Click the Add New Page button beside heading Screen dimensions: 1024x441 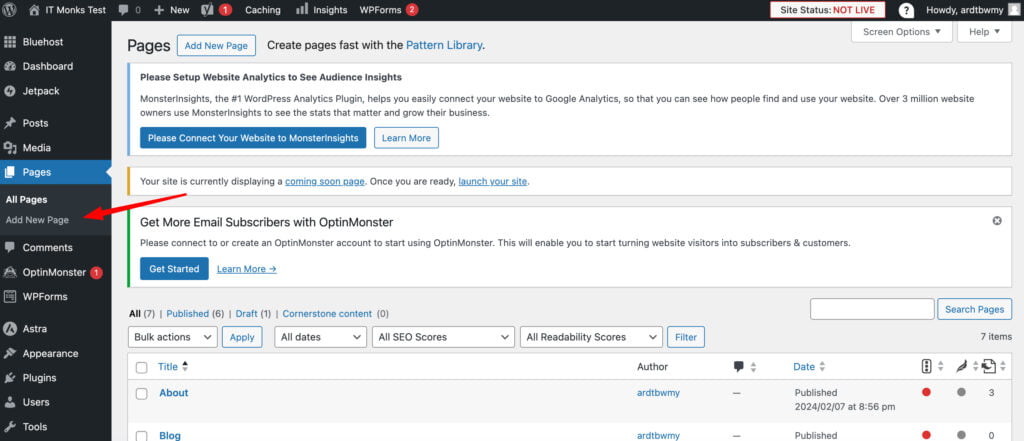(x=216, y=46)
